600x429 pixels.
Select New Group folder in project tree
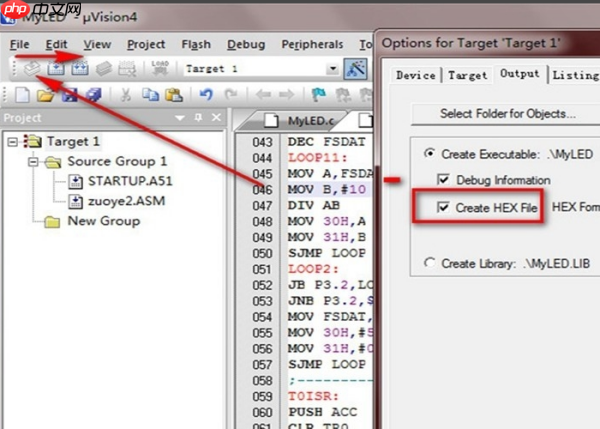(x=104, y=221)
